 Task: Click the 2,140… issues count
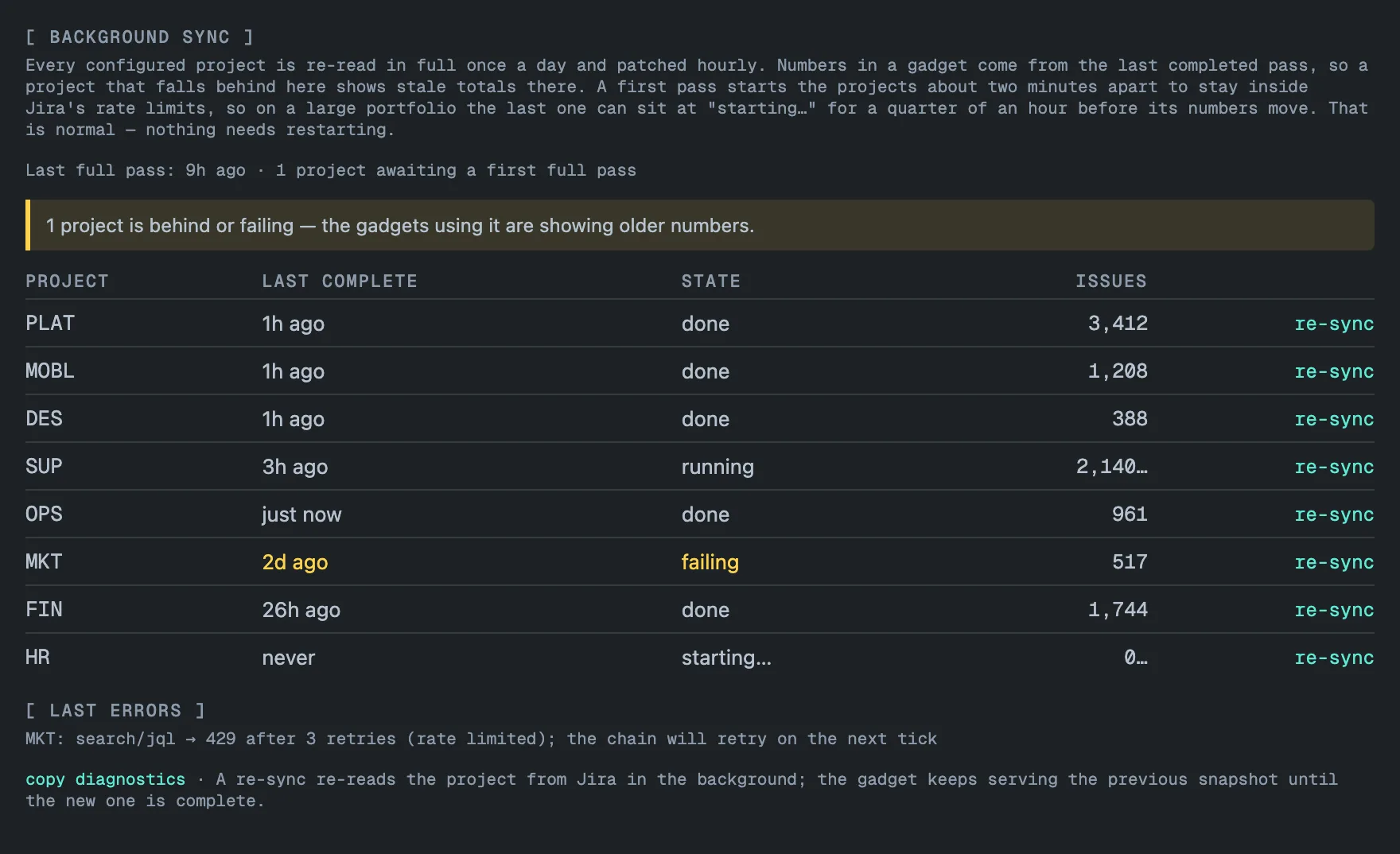point(1112,467)
